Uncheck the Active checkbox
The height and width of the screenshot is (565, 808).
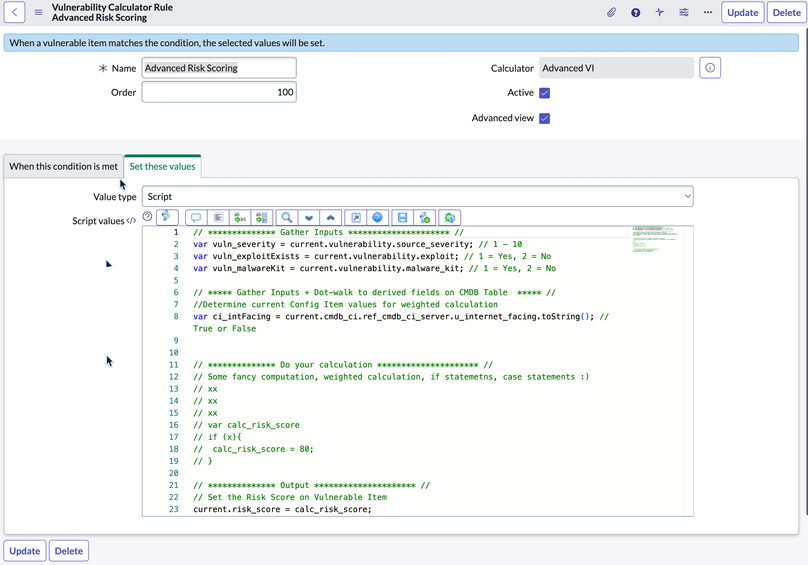coord(545,93)
